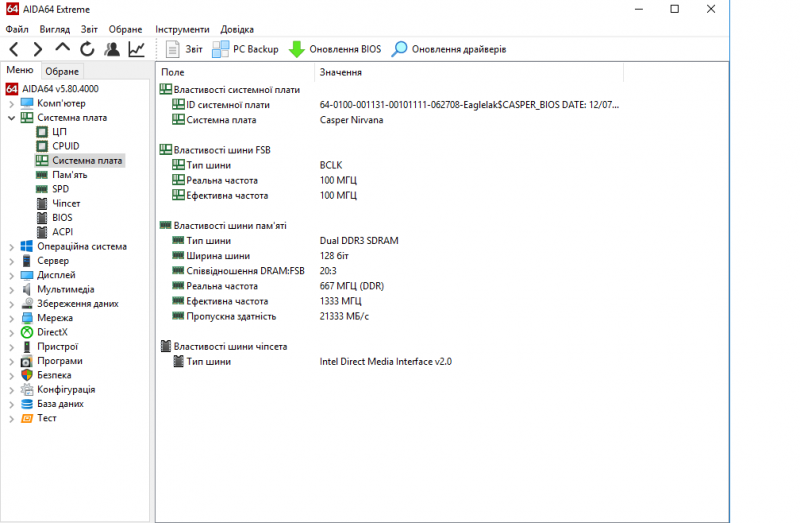
Task: Click the Forward navigation arrow
Action: pos(38,49)
